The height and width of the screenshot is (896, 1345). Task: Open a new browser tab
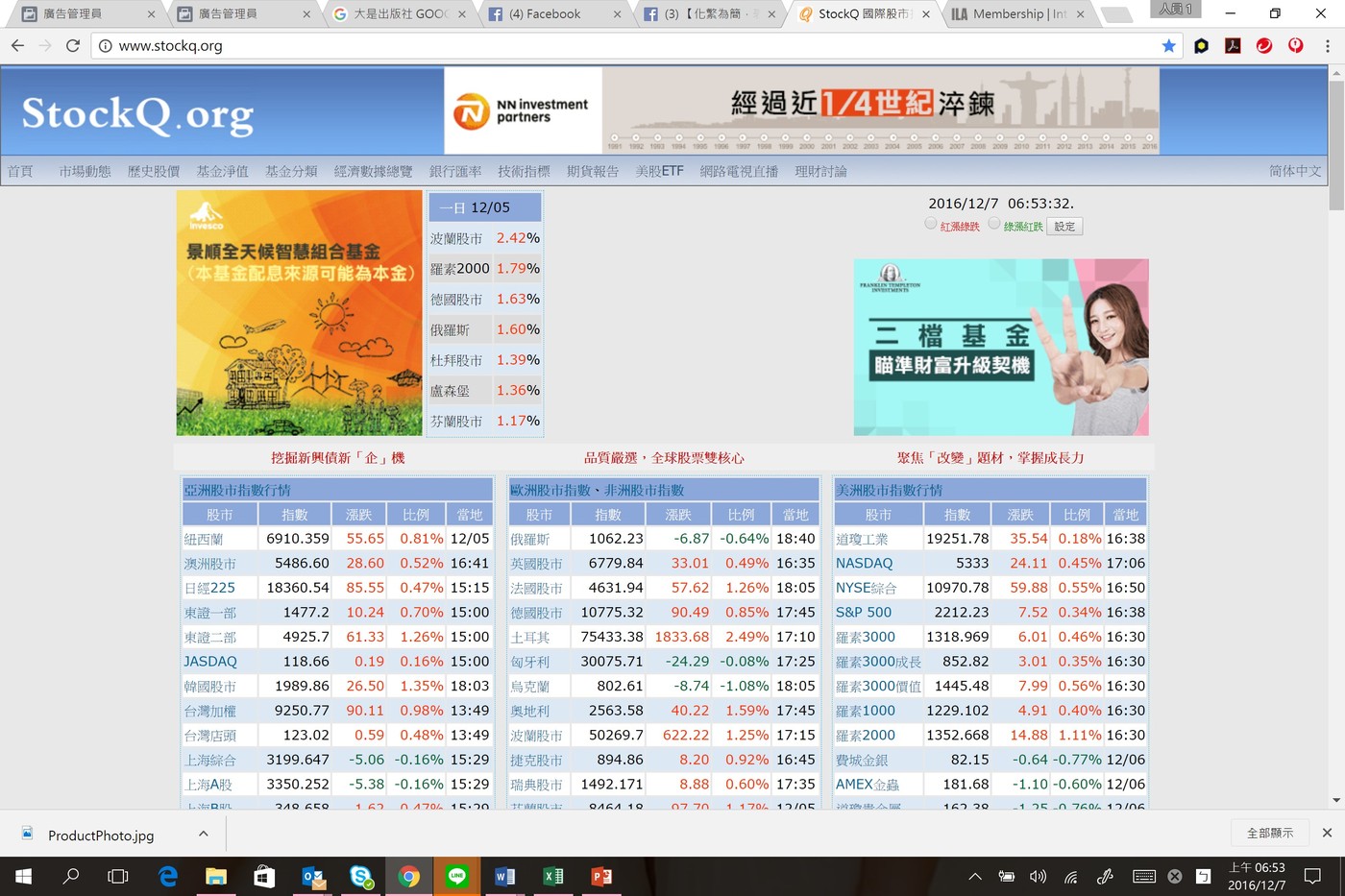coord(1115,14)
